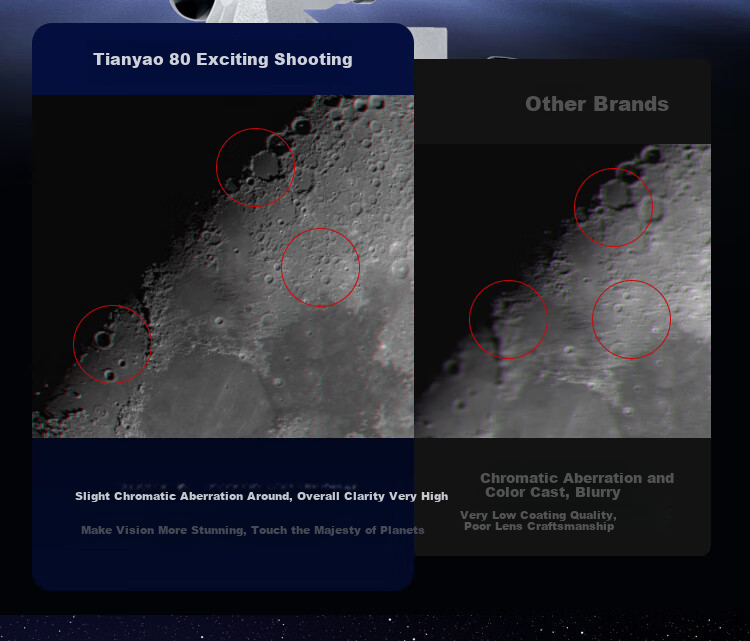Click the polygonal dark crater inside the top Tianyao circle

[x=265, y=165]
